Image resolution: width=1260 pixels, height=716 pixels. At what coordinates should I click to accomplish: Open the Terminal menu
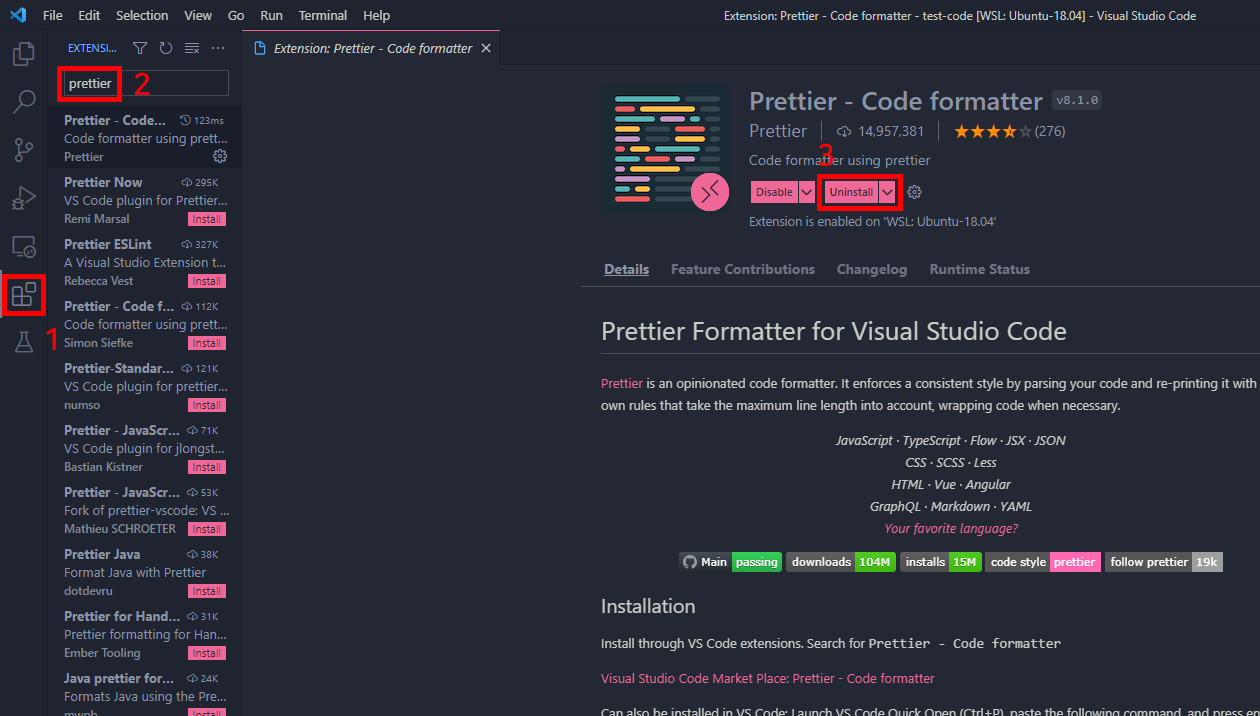323,15
